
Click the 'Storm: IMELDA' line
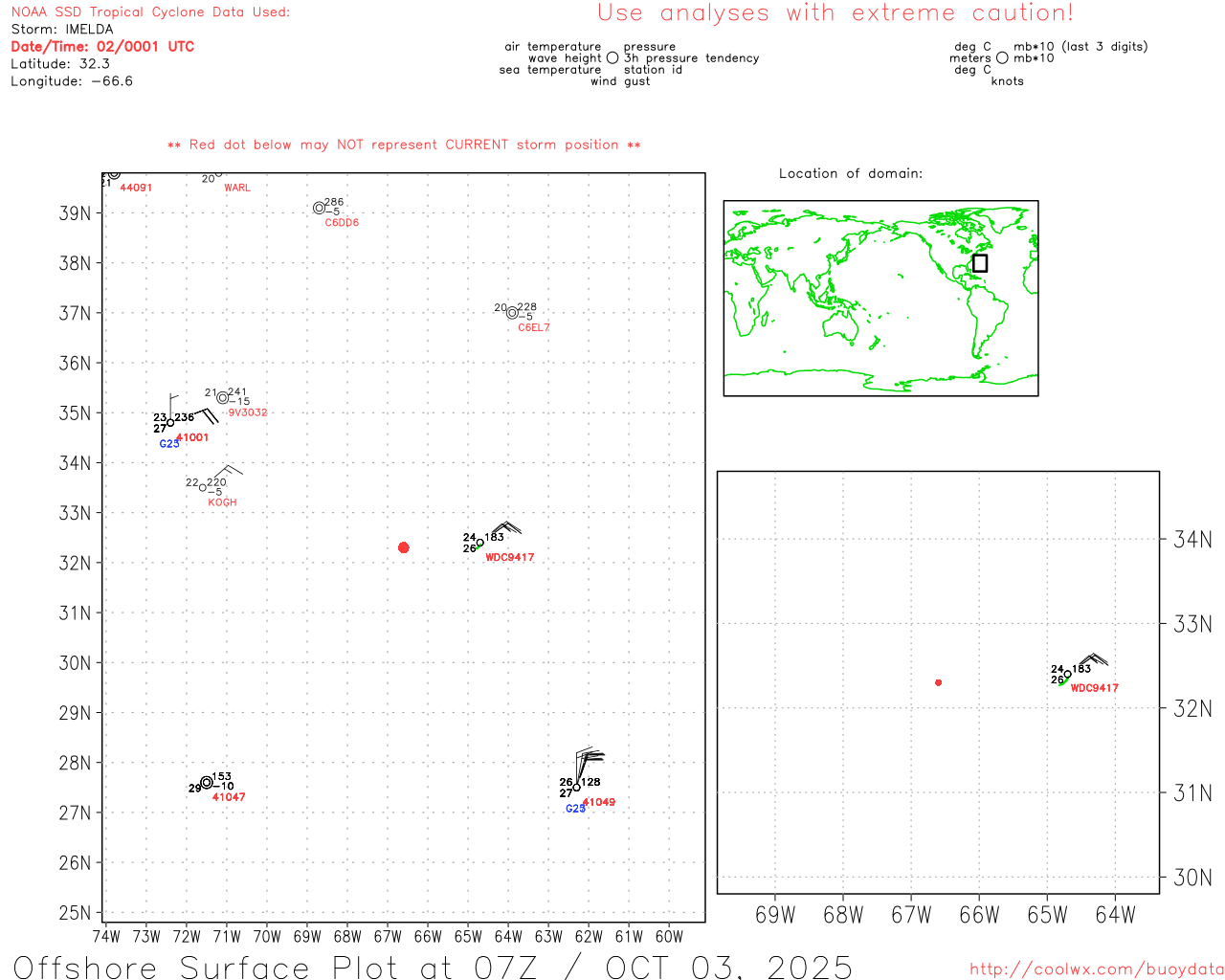coord(62,30)
